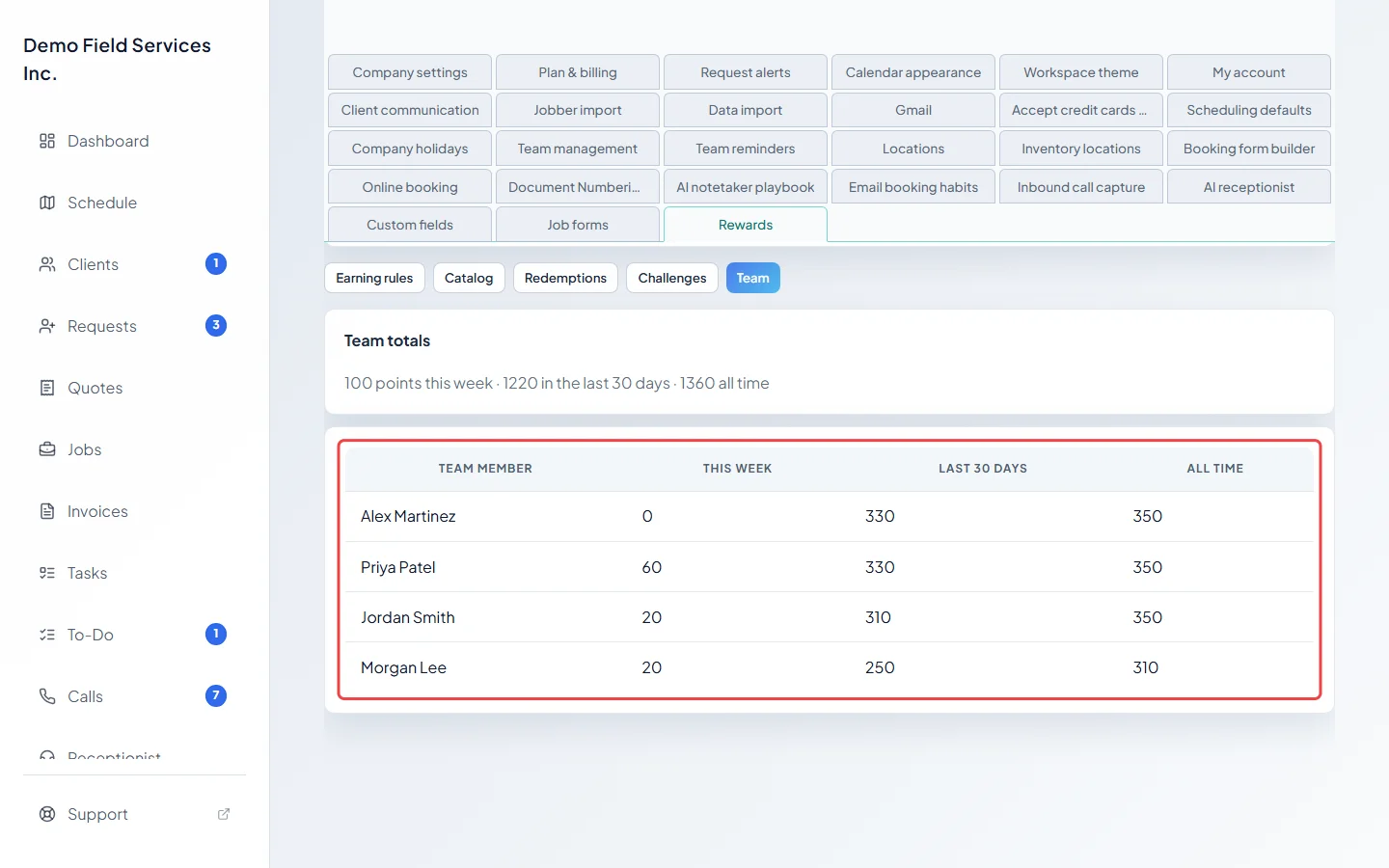Sort by the Team Member column header
Screen dimensions: 1389x868
[485, 469]
